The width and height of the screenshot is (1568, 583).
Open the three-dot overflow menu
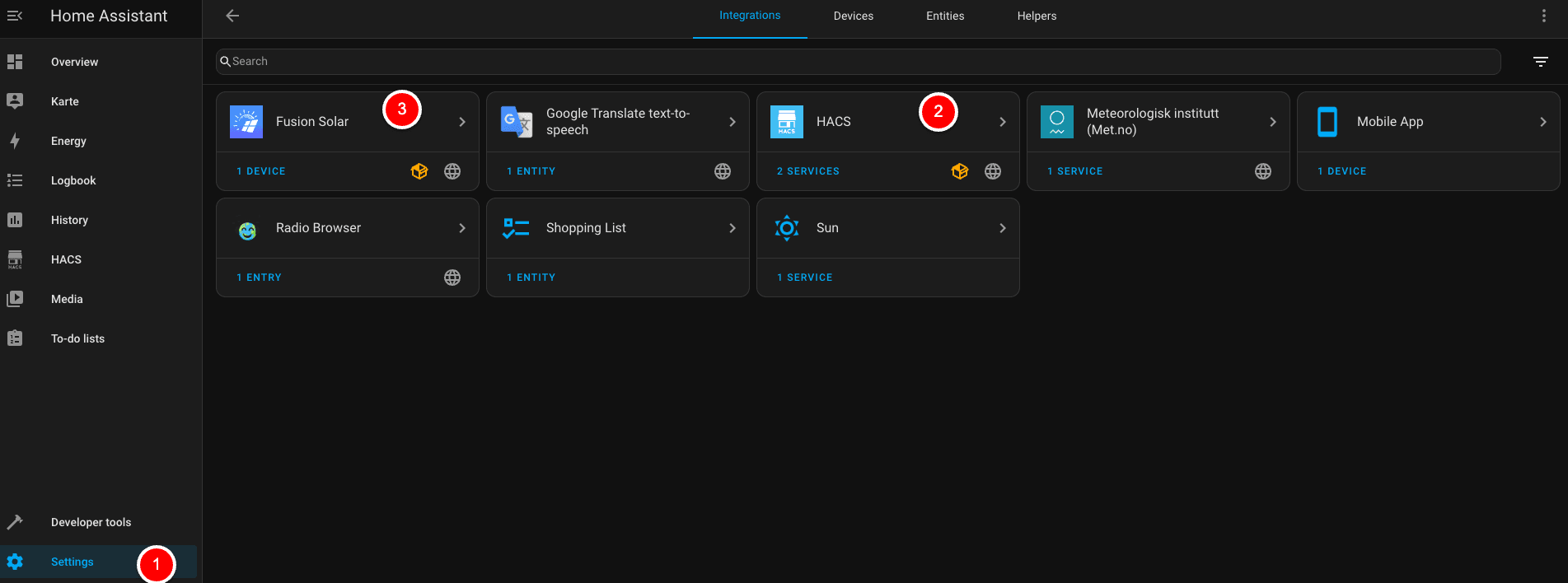1543,16
